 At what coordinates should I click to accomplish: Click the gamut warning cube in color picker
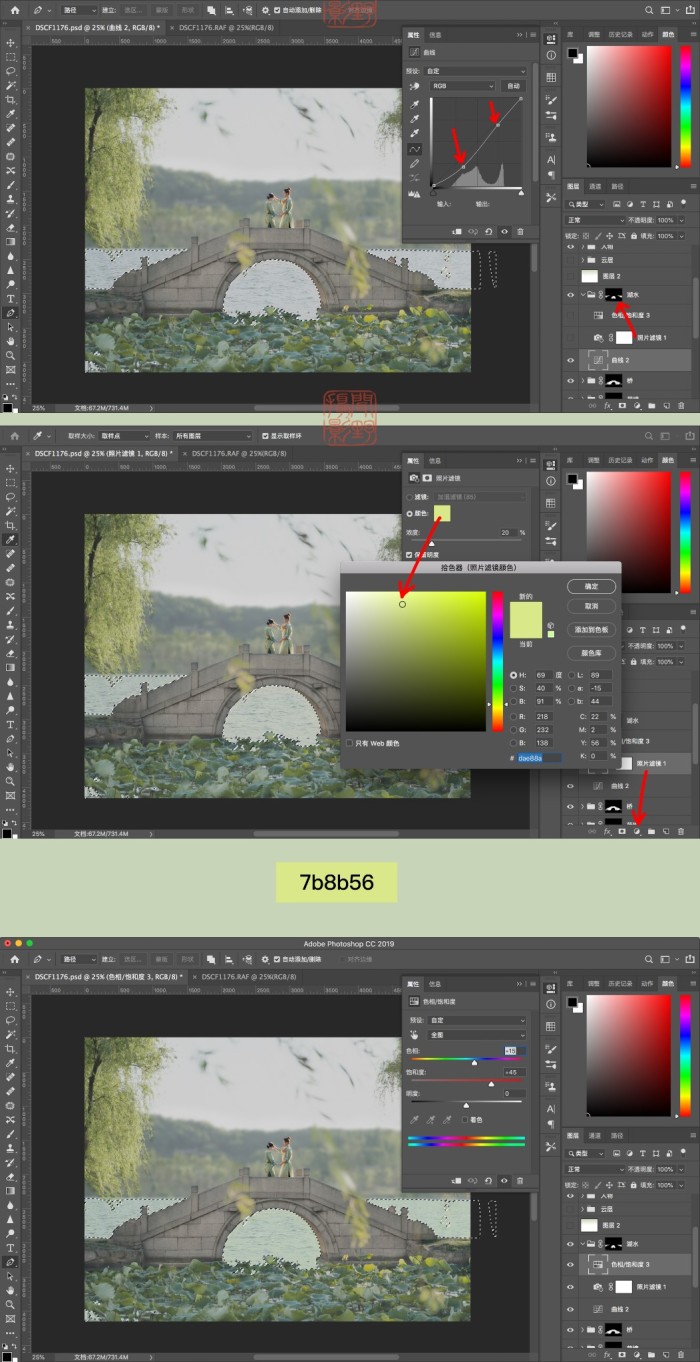click(x=551, y=625)
